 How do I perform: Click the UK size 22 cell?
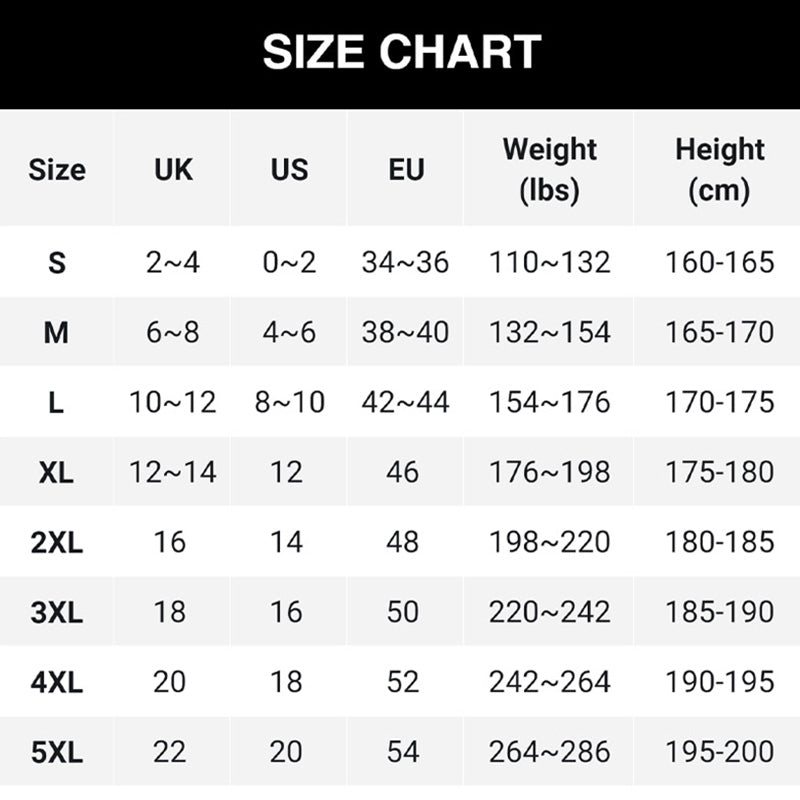click(x=170, y=752)
